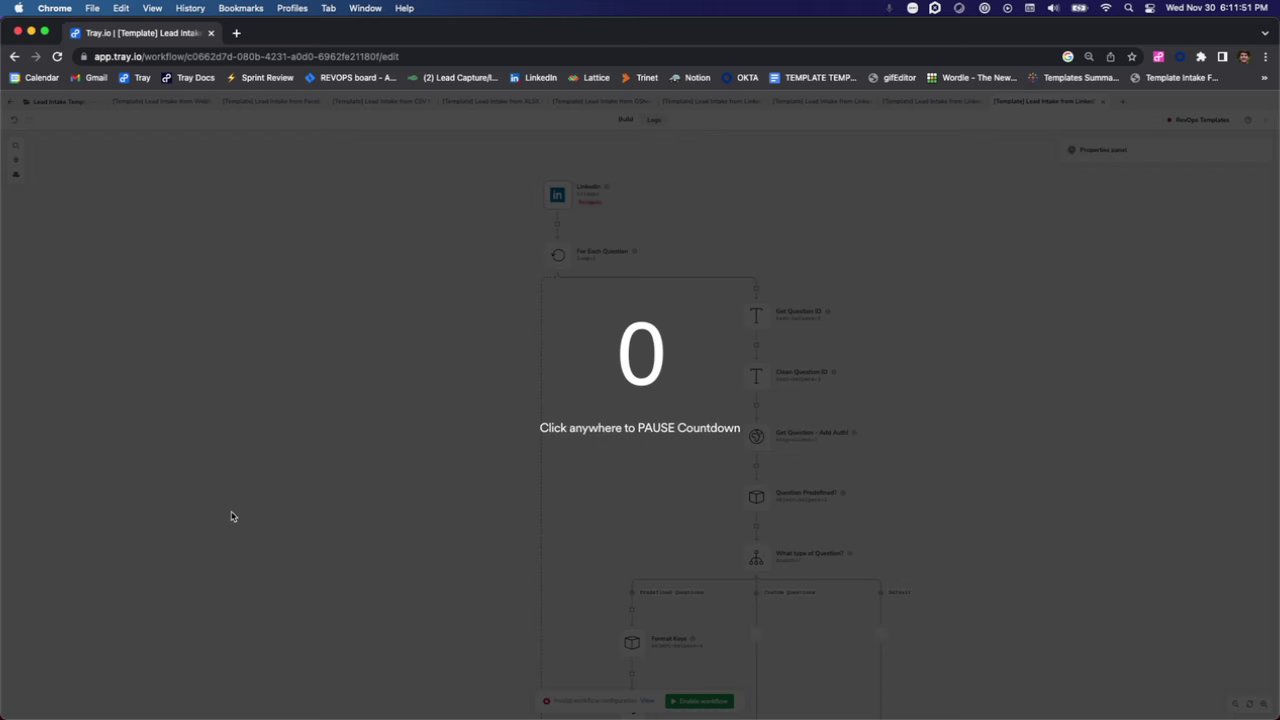Open the Clean Question ID text step
Viewport: 1280px width, 720px height.
756,376
